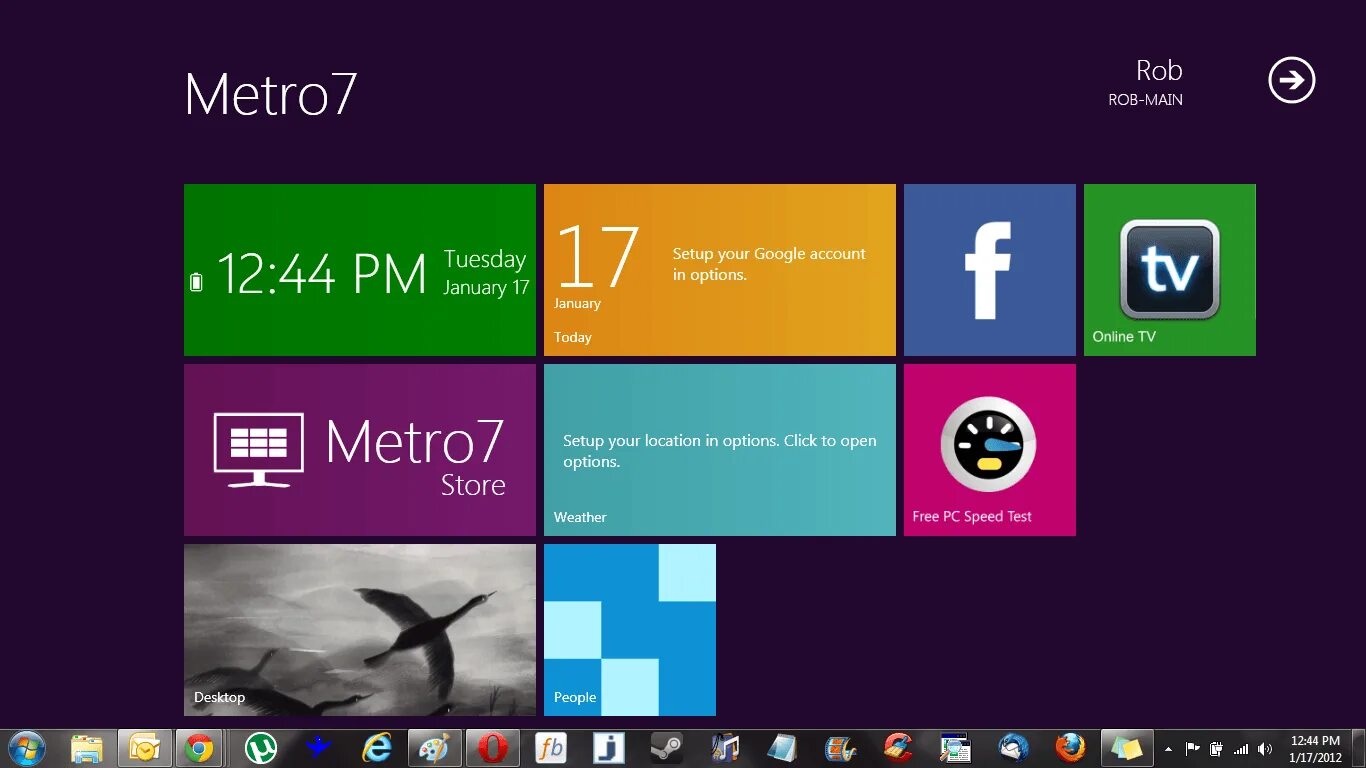Open the Weather tile to set location
1366x768 pixels.
click(720, 450)
